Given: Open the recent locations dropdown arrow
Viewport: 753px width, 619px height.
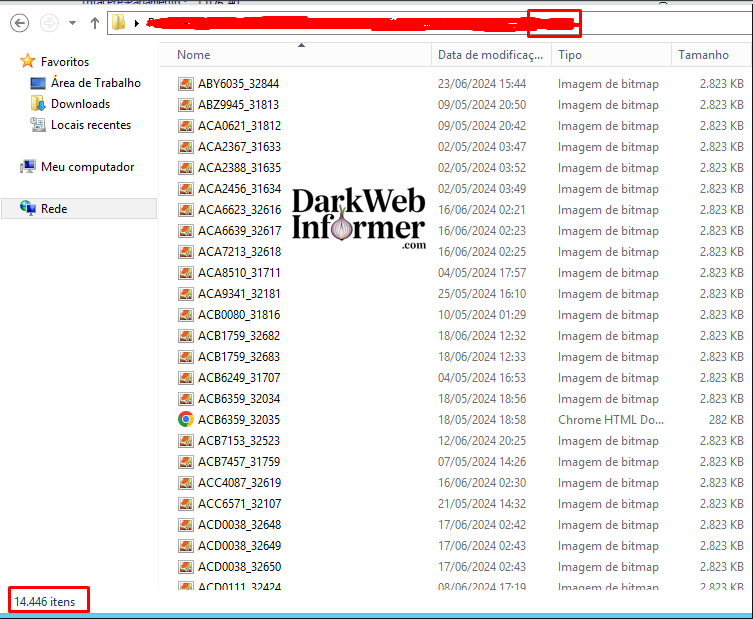Looking at the screenshot, I should 73,23.
